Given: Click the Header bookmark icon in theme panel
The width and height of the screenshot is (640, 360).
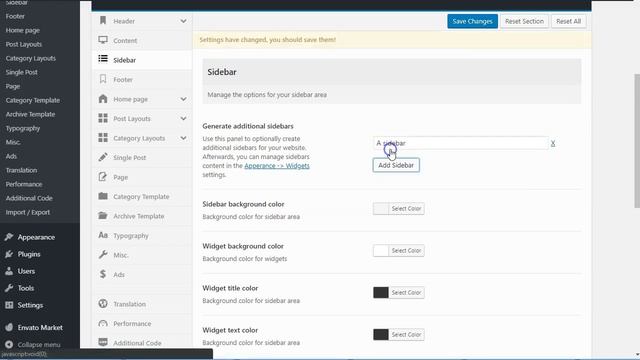Looking at the screenshot, I should [x=103, y=20].
